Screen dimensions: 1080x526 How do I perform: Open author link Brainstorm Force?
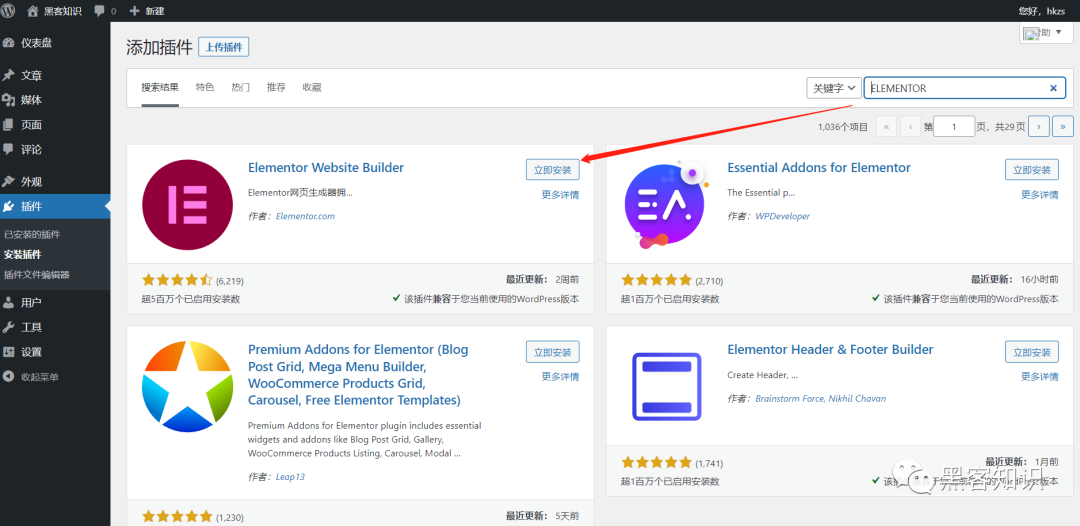788,398
